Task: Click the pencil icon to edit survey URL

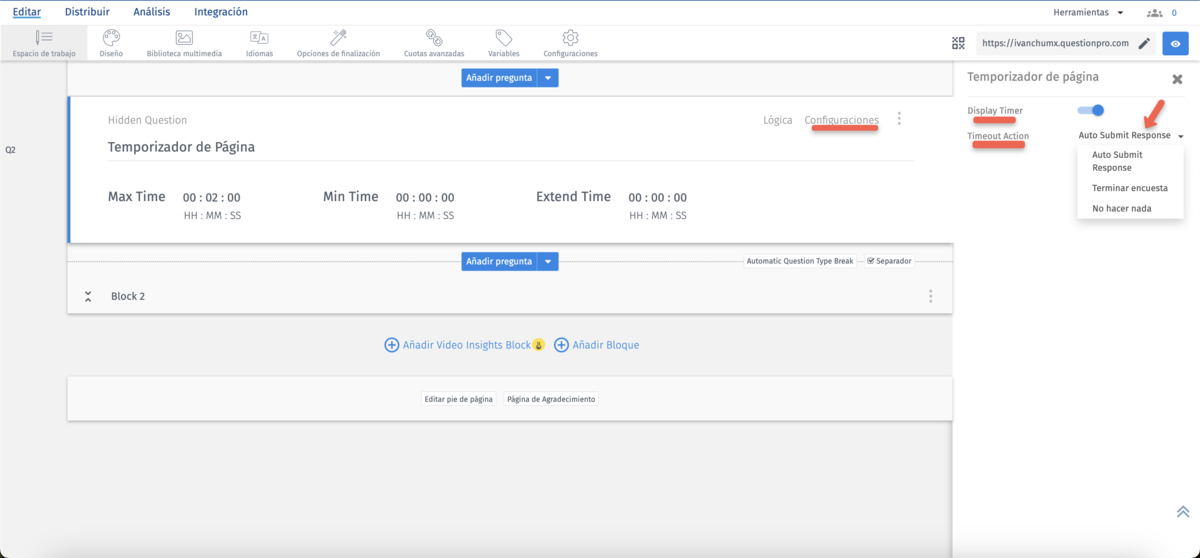Action: tap(1144, 43)
